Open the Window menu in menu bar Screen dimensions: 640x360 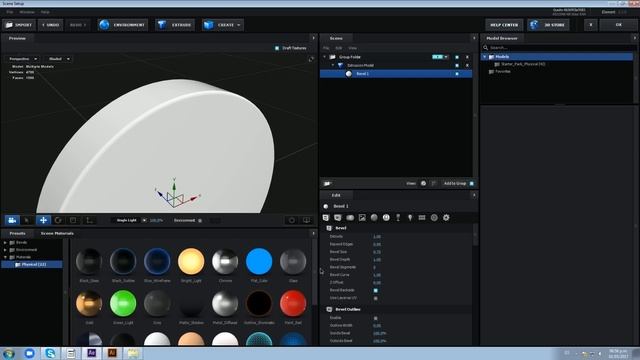[27, 12]
